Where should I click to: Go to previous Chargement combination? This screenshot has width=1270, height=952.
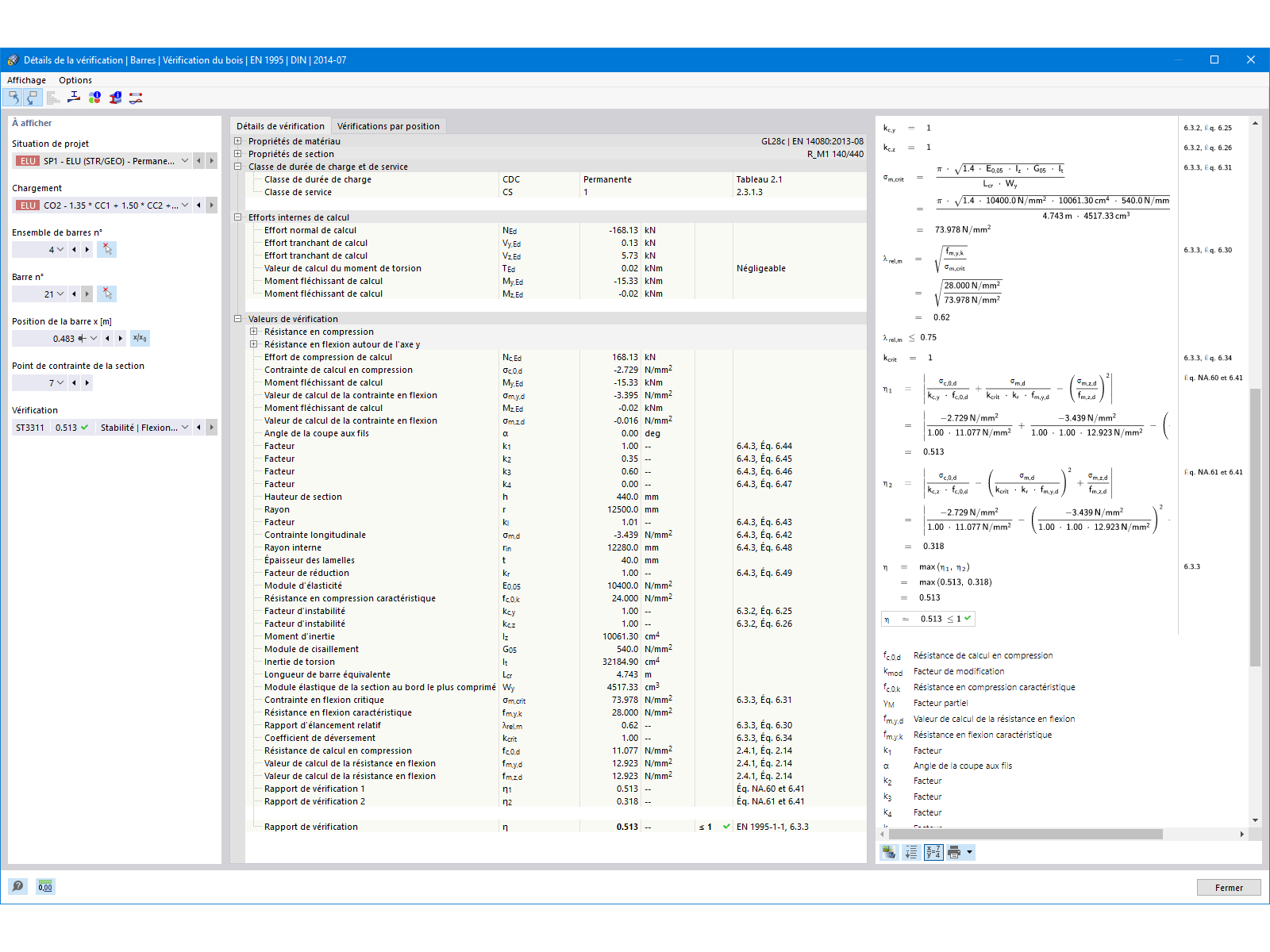point(199,205)
